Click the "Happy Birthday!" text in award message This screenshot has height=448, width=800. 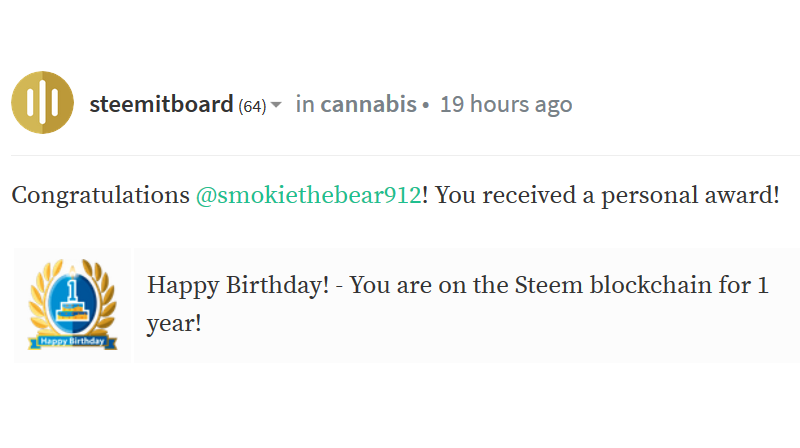click(x=238, y=284)
